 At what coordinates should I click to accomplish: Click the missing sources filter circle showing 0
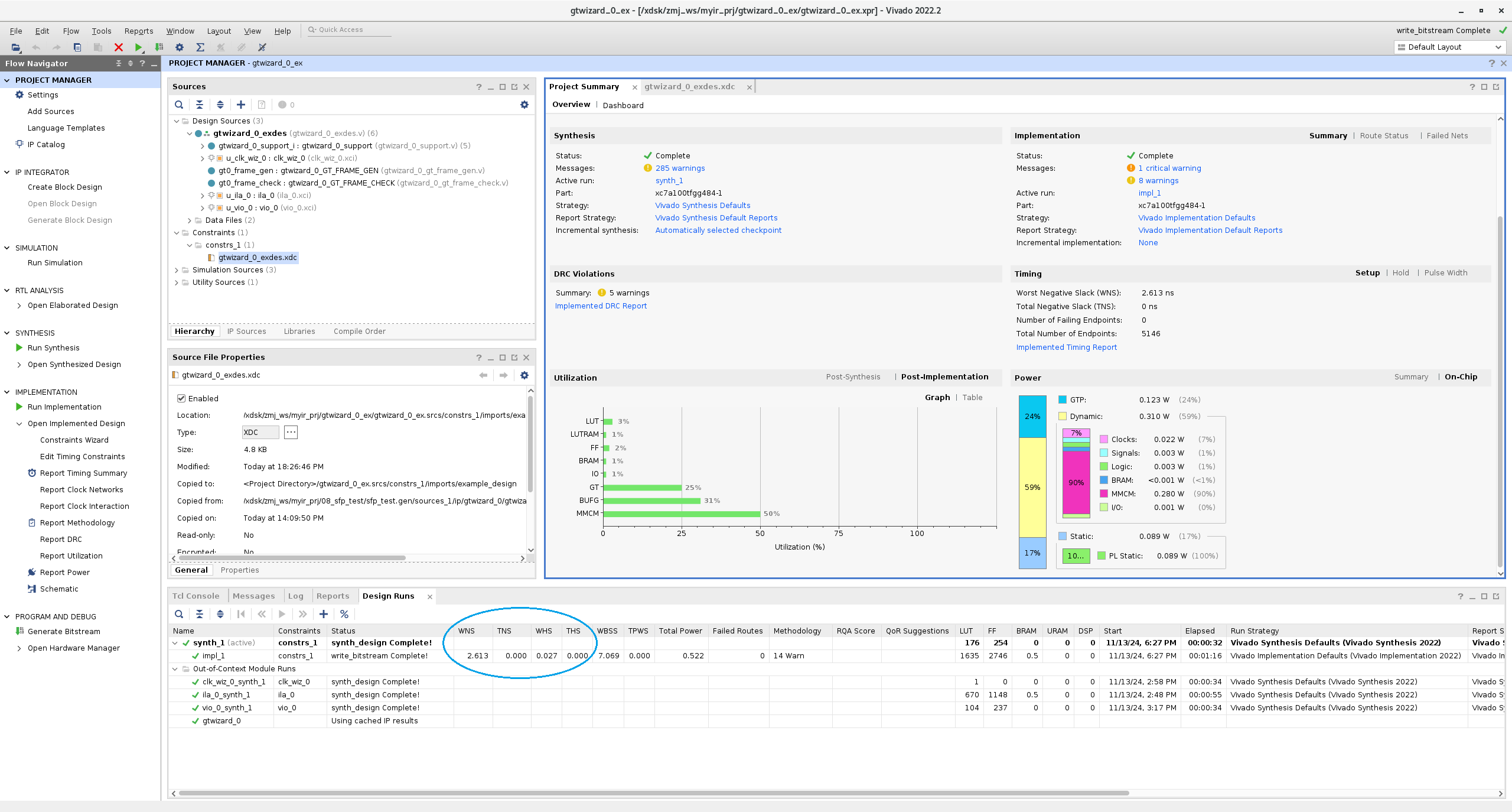pos(282,105)
